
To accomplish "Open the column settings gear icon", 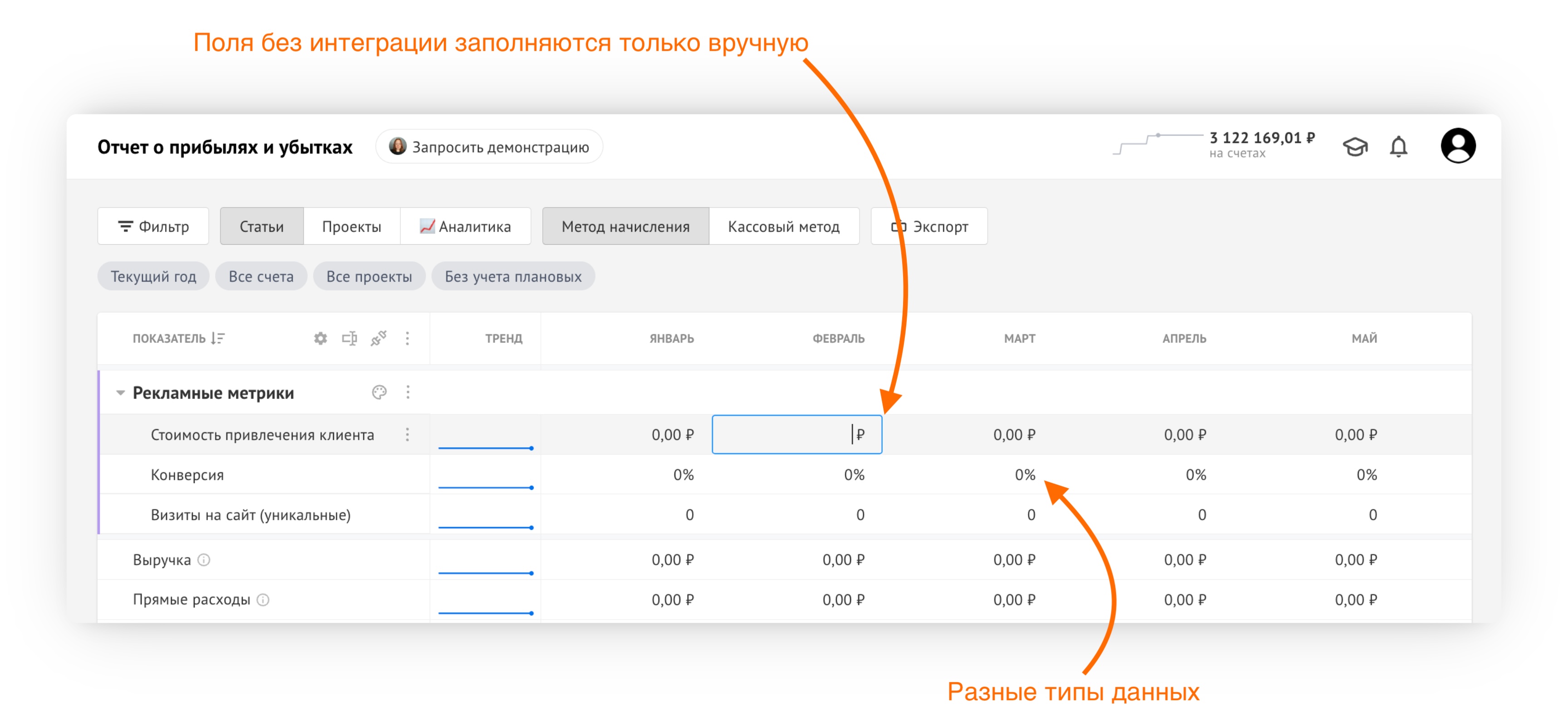I will (x=320, y=338).
